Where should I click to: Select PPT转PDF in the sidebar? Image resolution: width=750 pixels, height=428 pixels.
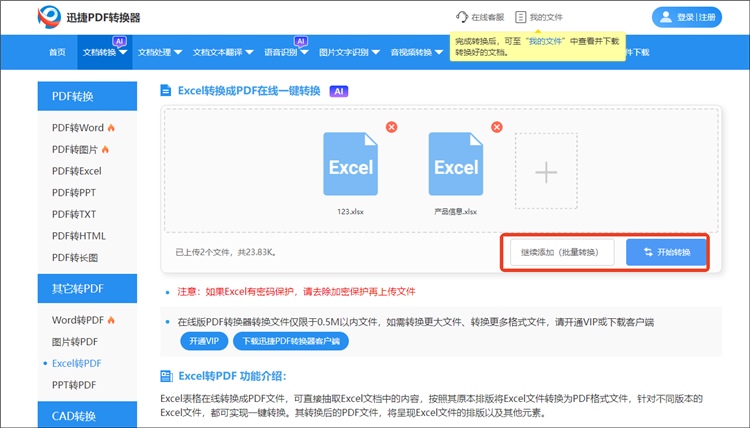coord(74,384)
